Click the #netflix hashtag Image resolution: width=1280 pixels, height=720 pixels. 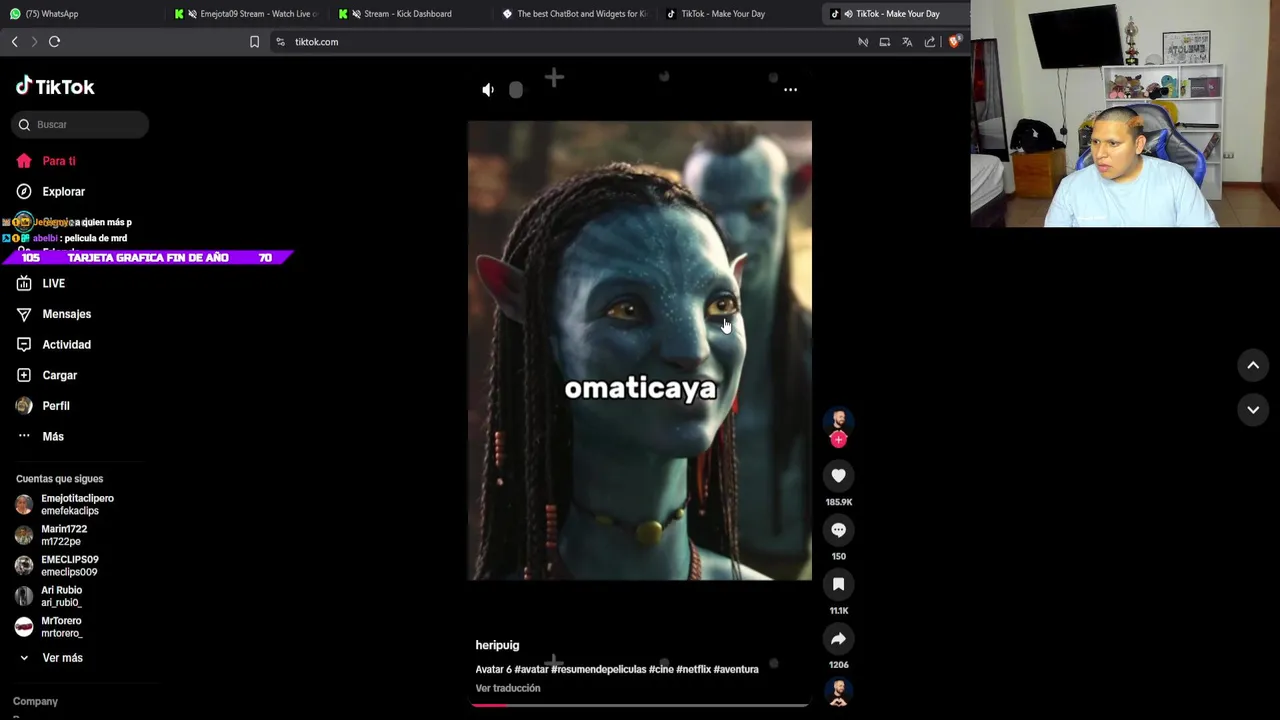click(x=693, y=669)
